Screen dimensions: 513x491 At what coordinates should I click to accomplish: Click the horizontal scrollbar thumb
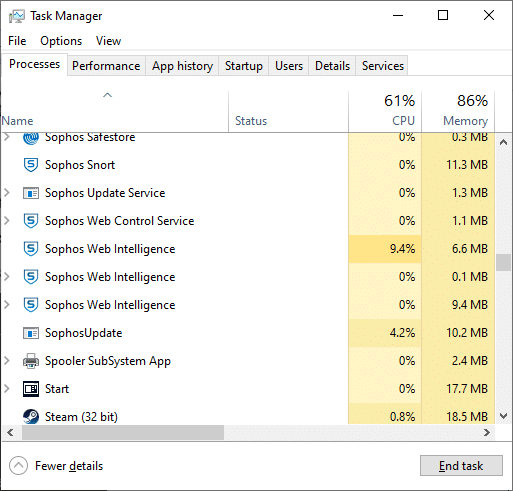coord(123,432)
